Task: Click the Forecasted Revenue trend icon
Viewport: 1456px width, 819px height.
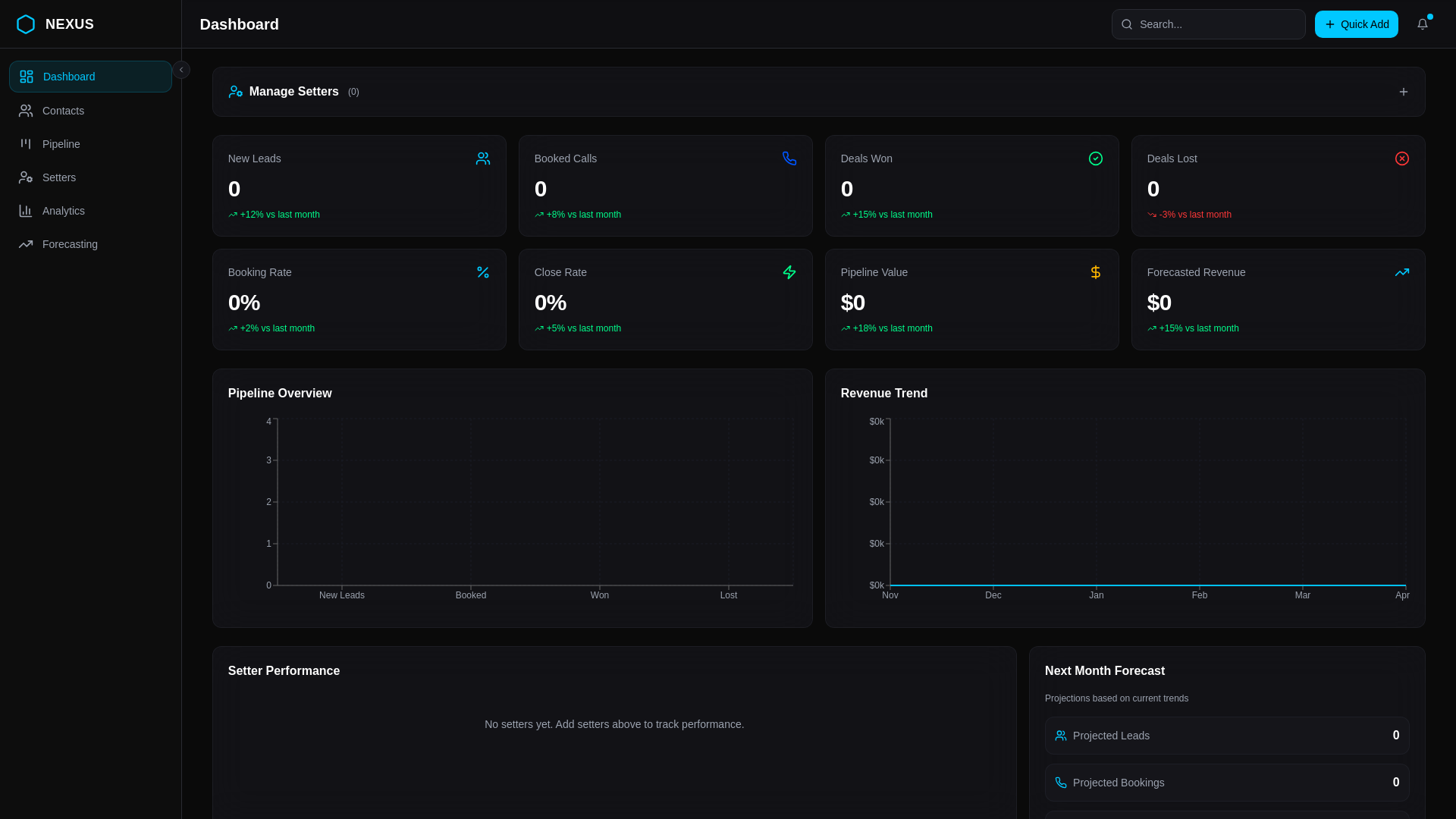Action: point(1402,272)
